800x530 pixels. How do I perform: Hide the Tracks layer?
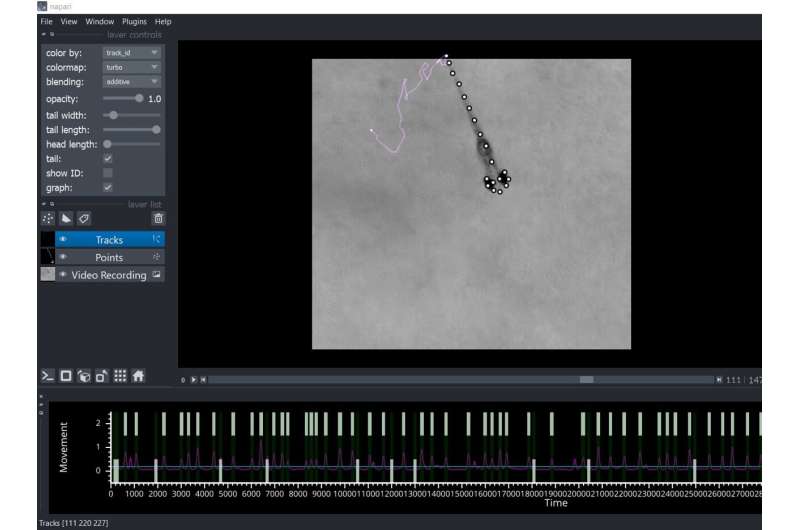(63, 239)
